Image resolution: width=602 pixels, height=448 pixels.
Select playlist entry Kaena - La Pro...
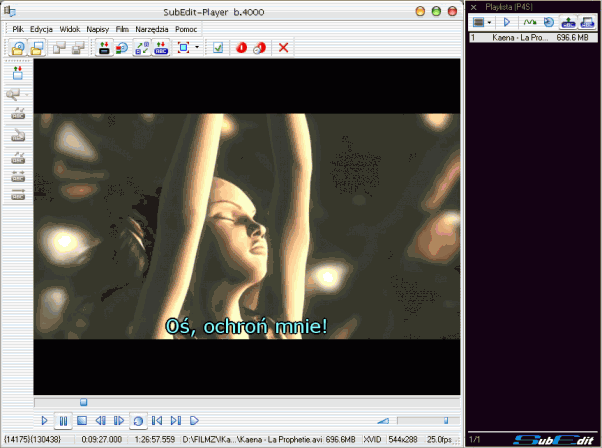[x=534, y=38]
